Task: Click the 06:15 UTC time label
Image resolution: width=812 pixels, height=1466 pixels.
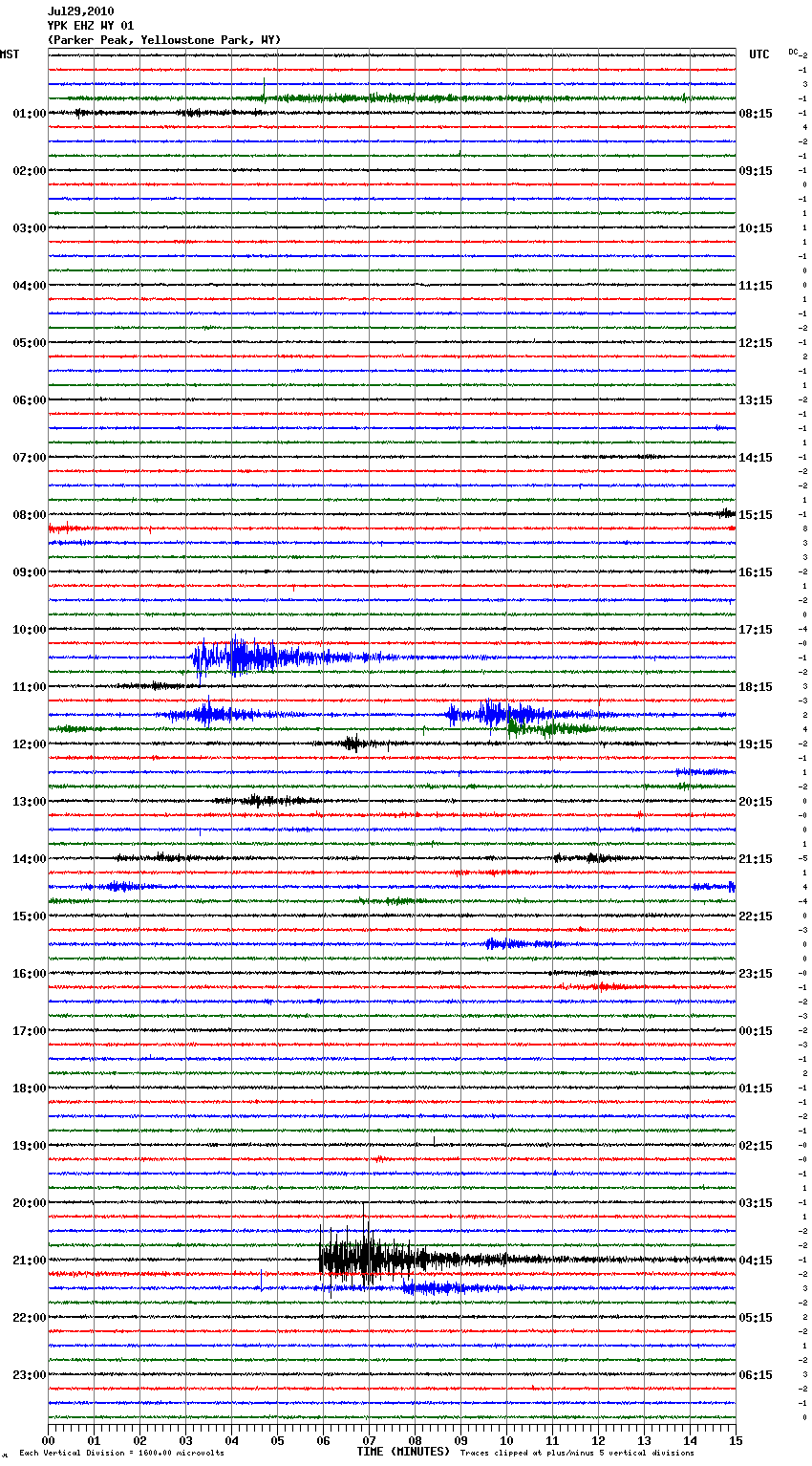Action: tap(756, 1375)
